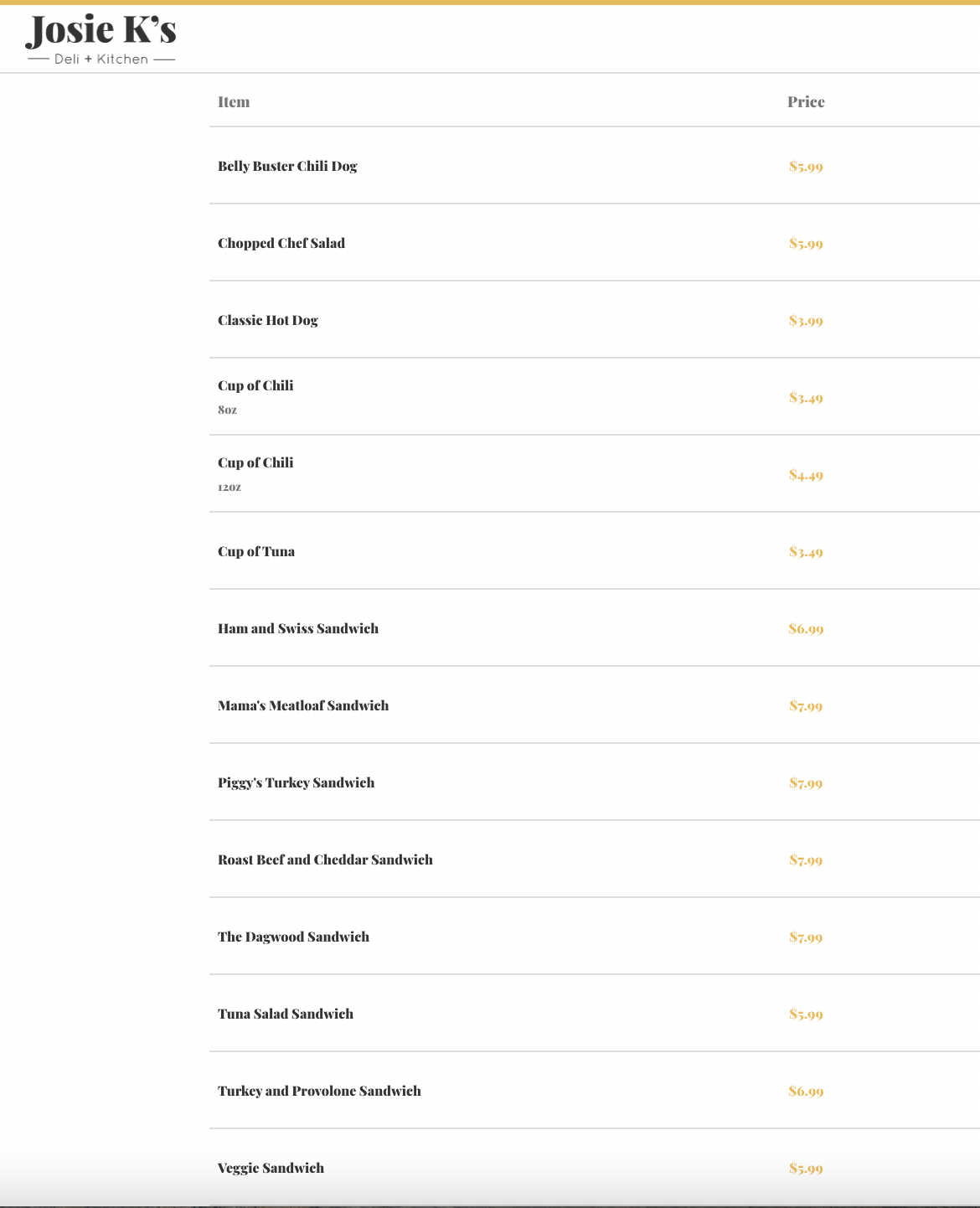
Task: Click the $4.49 price for 12oz chili
Action: pyautogui.click(x=806, y=474)
